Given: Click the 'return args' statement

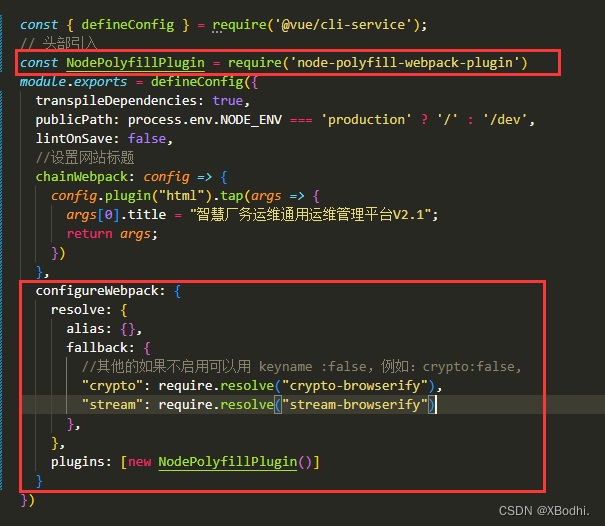Looking at the screenshot, I should [112, 234].
